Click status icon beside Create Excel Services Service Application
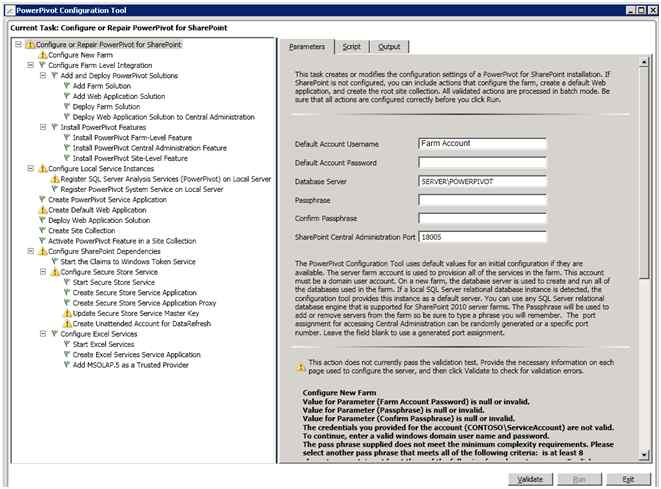 [67, 355]
